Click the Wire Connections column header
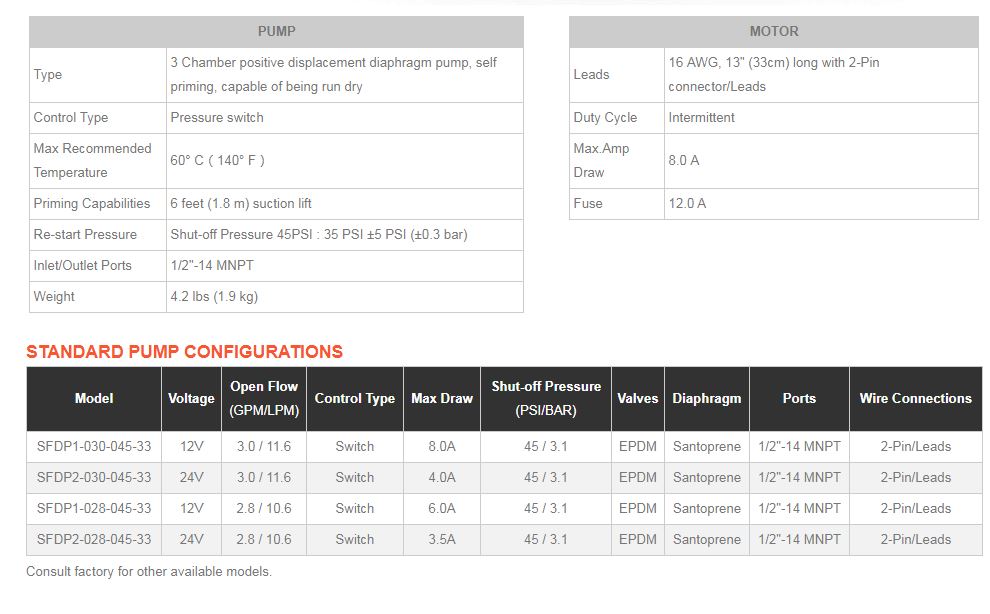Screen dimensions: 990x614 coord(915,399)
